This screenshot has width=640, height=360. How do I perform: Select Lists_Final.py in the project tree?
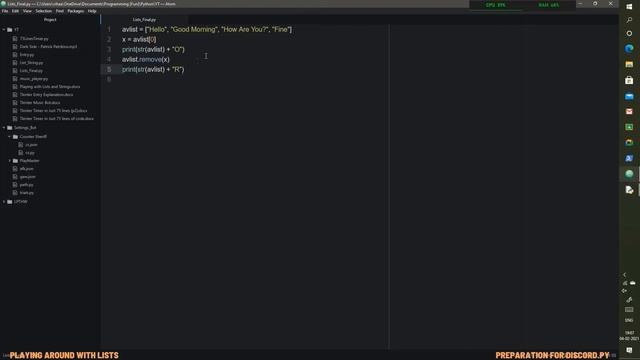coord(31,71)
